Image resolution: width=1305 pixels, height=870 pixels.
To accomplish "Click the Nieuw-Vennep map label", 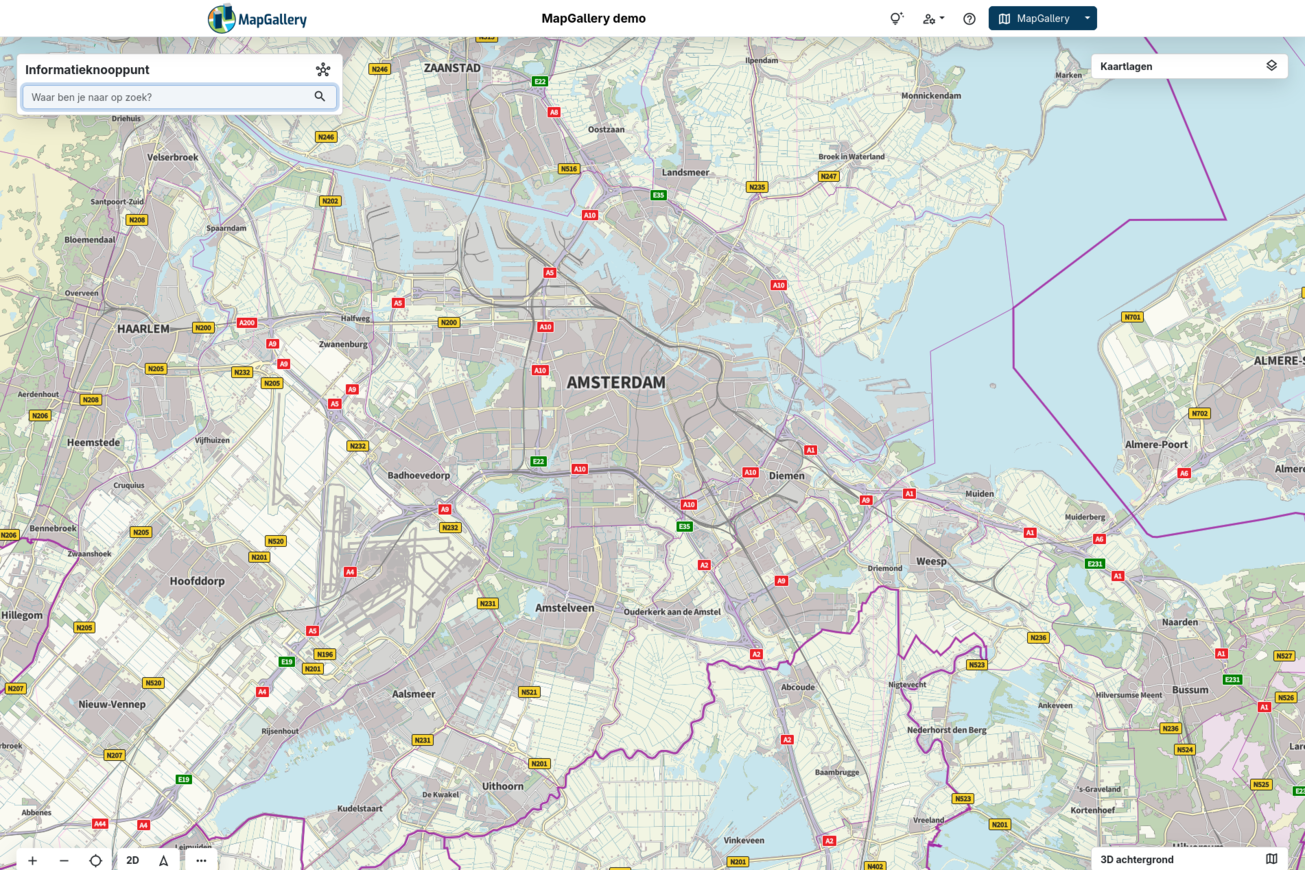I will [112, 704].
